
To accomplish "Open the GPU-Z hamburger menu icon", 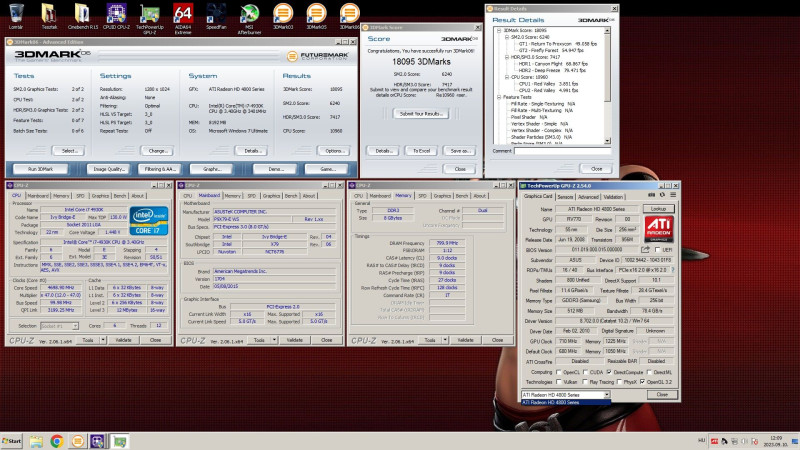I will (x=673, y=195).
